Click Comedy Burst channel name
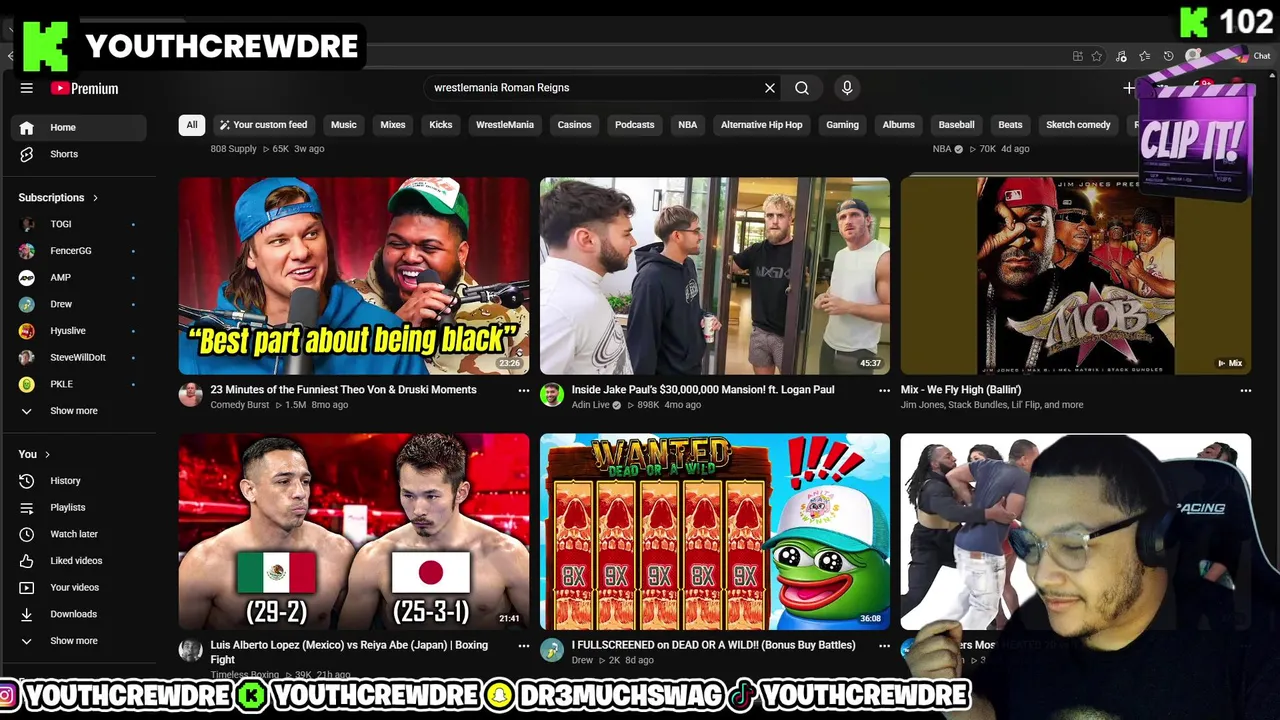 pos(240,405)
